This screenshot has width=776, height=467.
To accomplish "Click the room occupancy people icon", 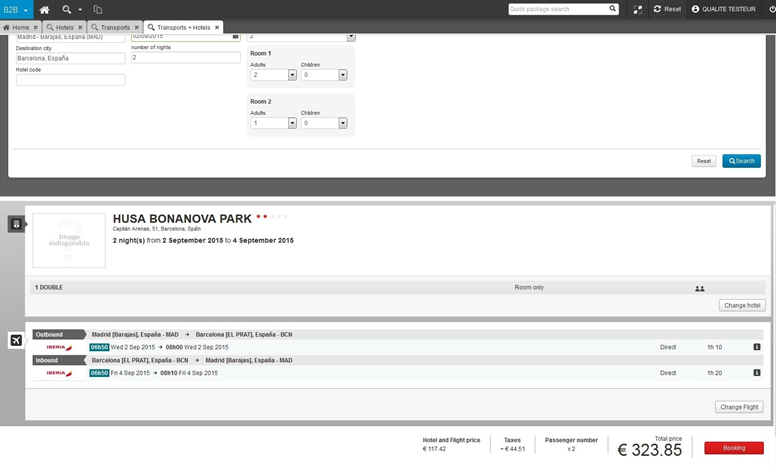I will 700,288.
